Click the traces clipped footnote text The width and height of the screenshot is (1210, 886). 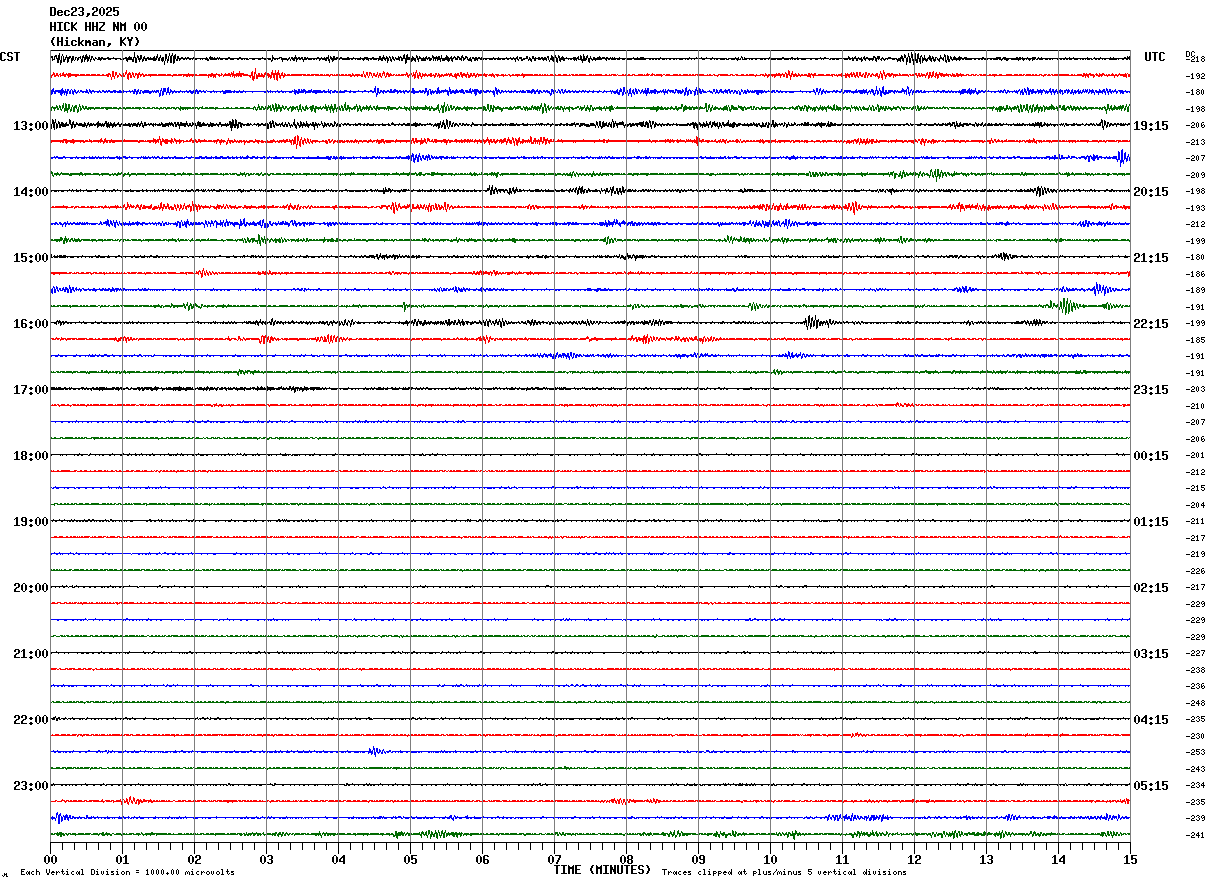click(784, 873)
